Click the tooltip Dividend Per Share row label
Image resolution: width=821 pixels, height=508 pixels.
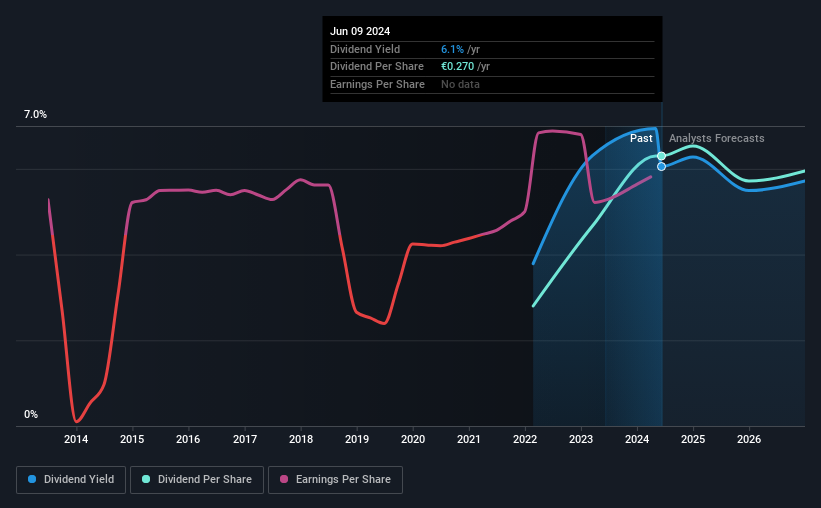376,67
